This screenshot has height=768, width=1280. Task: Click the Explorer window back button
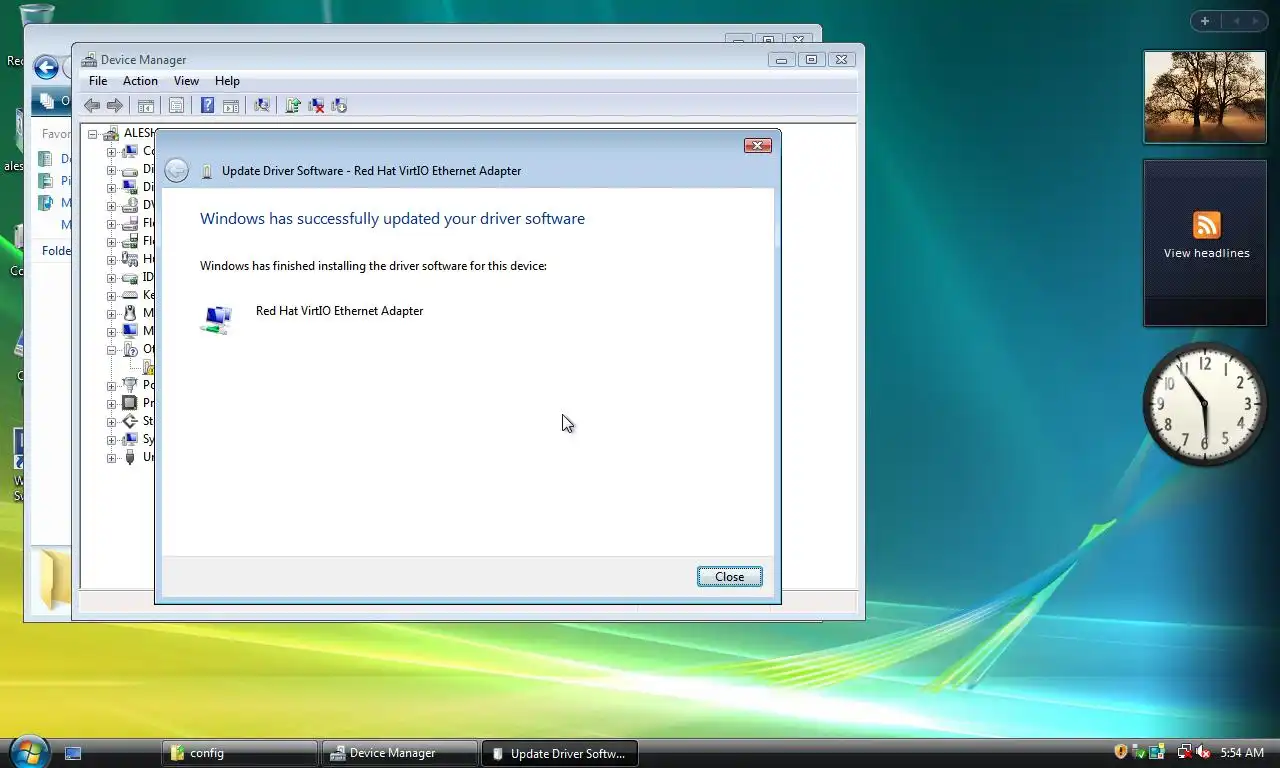pos(46,68)
